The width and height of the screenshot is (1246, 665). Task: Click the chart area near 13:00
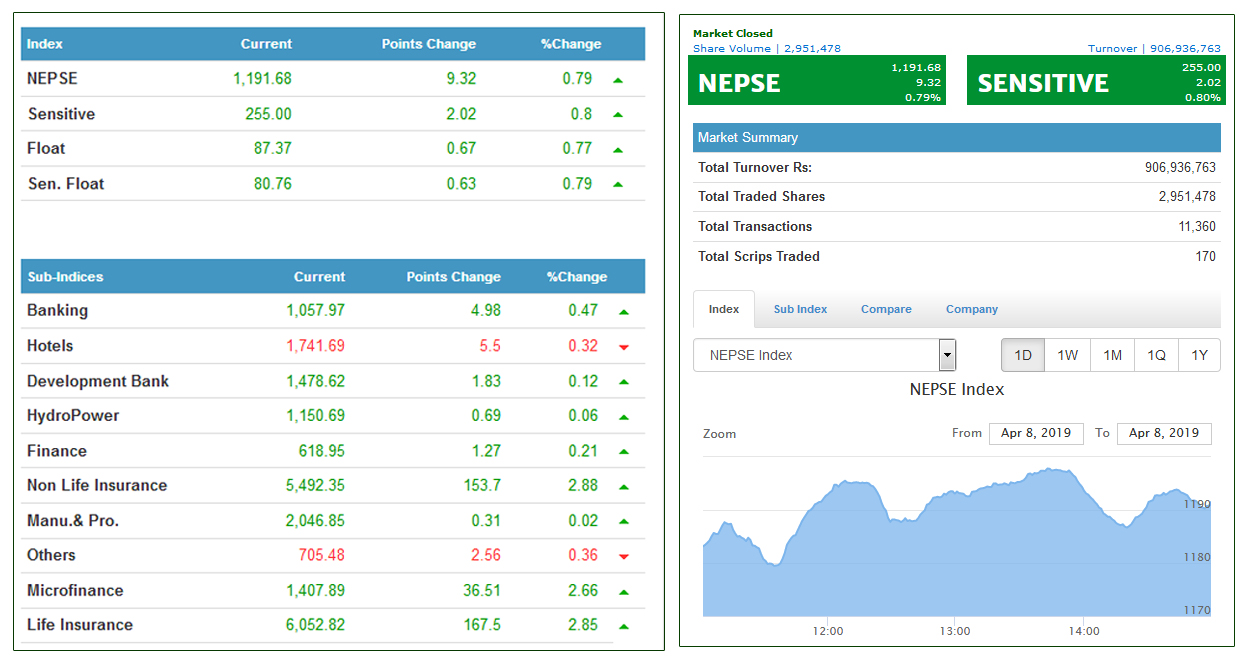[955, 560]
